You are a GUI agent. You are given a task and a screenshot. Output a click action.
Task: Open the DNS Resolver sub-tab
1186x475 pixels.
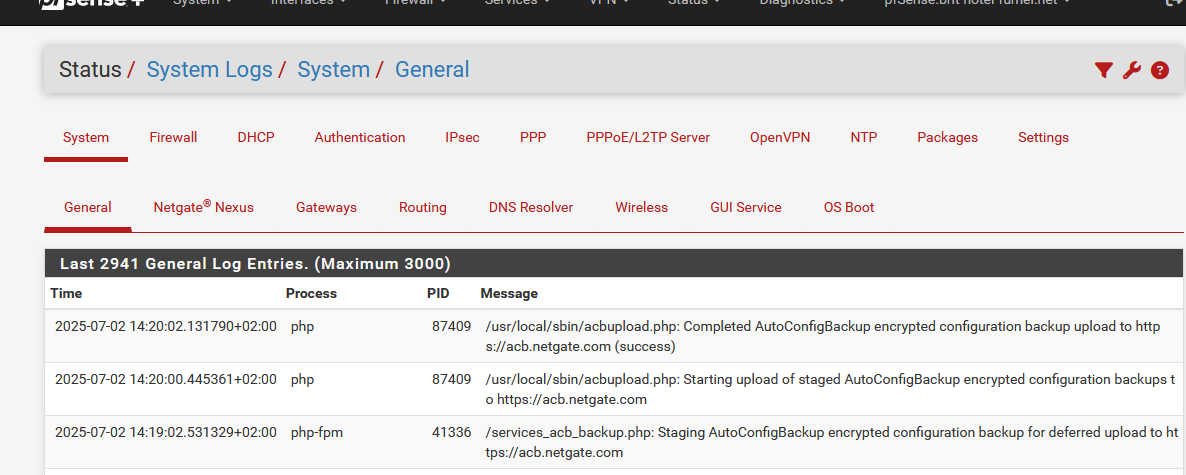(531, 207)
